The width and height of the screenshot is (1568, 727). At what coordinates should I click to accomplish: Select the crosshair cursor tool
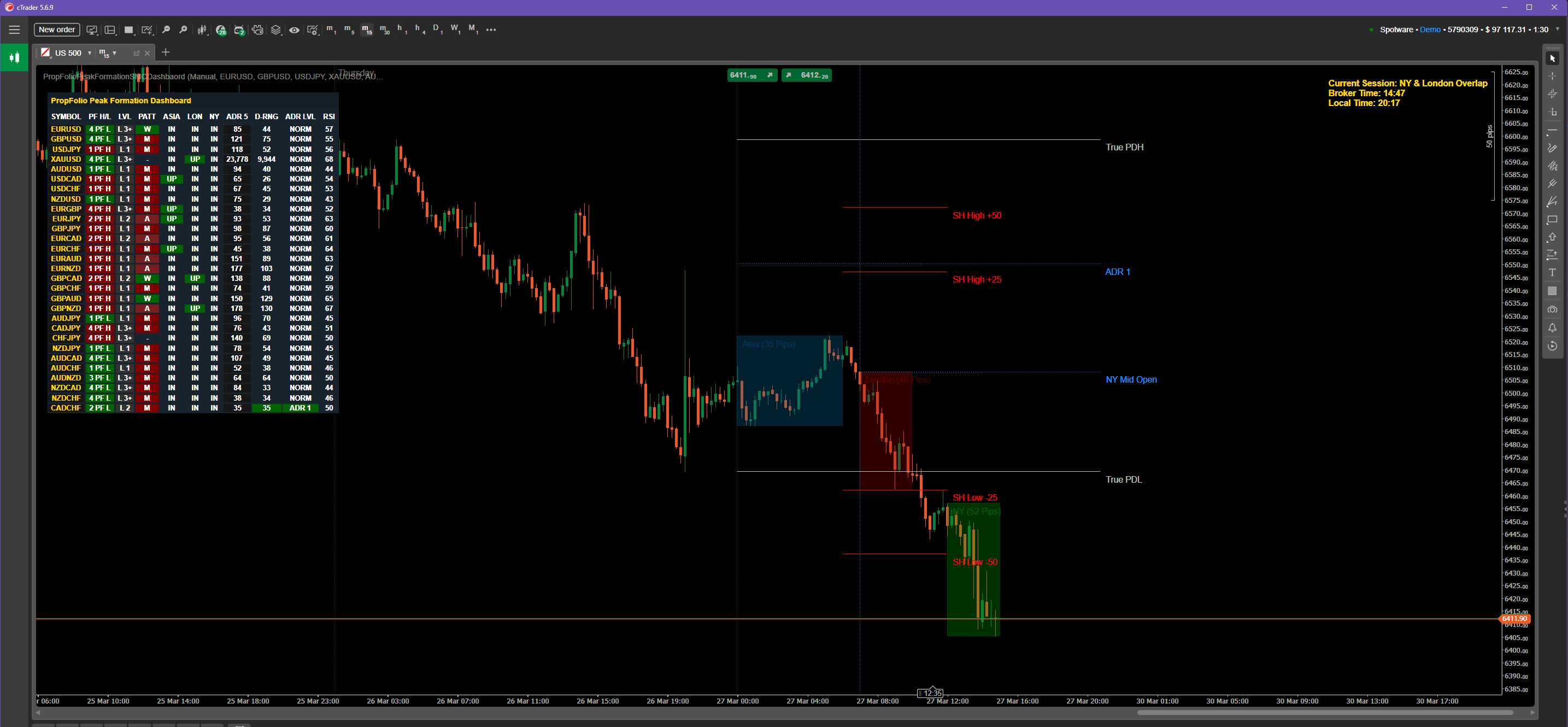coord(1552,76)
